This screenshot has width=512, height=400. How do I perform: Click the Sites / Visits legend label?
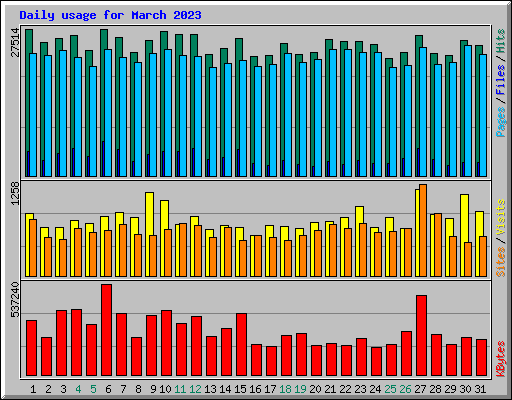(500, 238)
